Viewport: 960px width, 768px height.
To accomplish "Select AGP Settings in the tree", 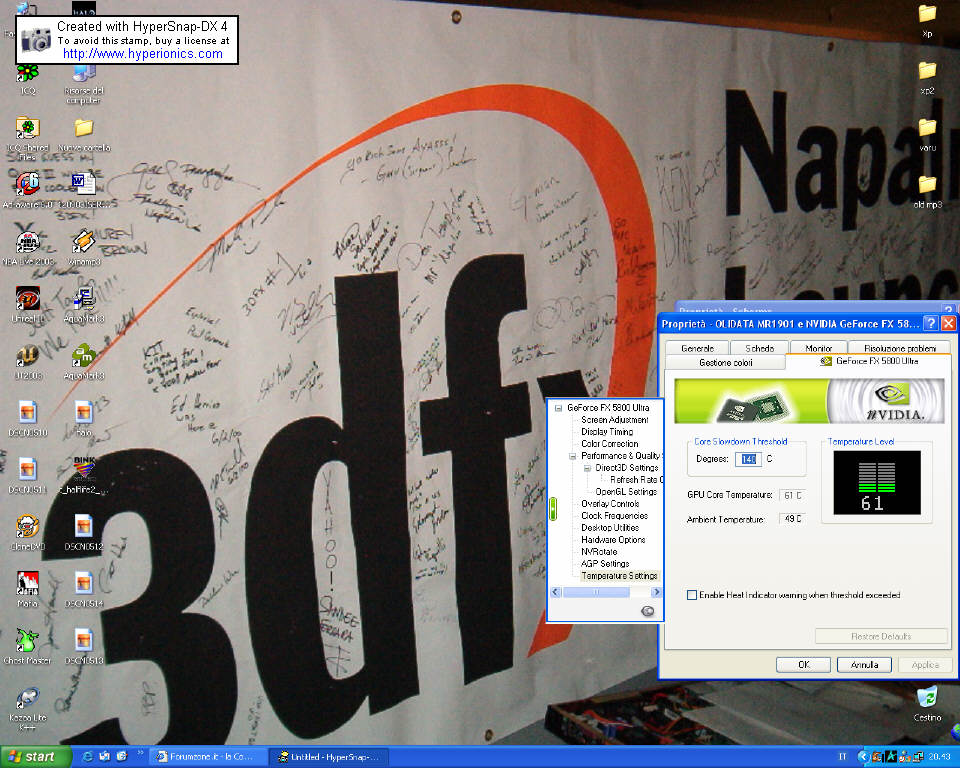I will 605,564.
